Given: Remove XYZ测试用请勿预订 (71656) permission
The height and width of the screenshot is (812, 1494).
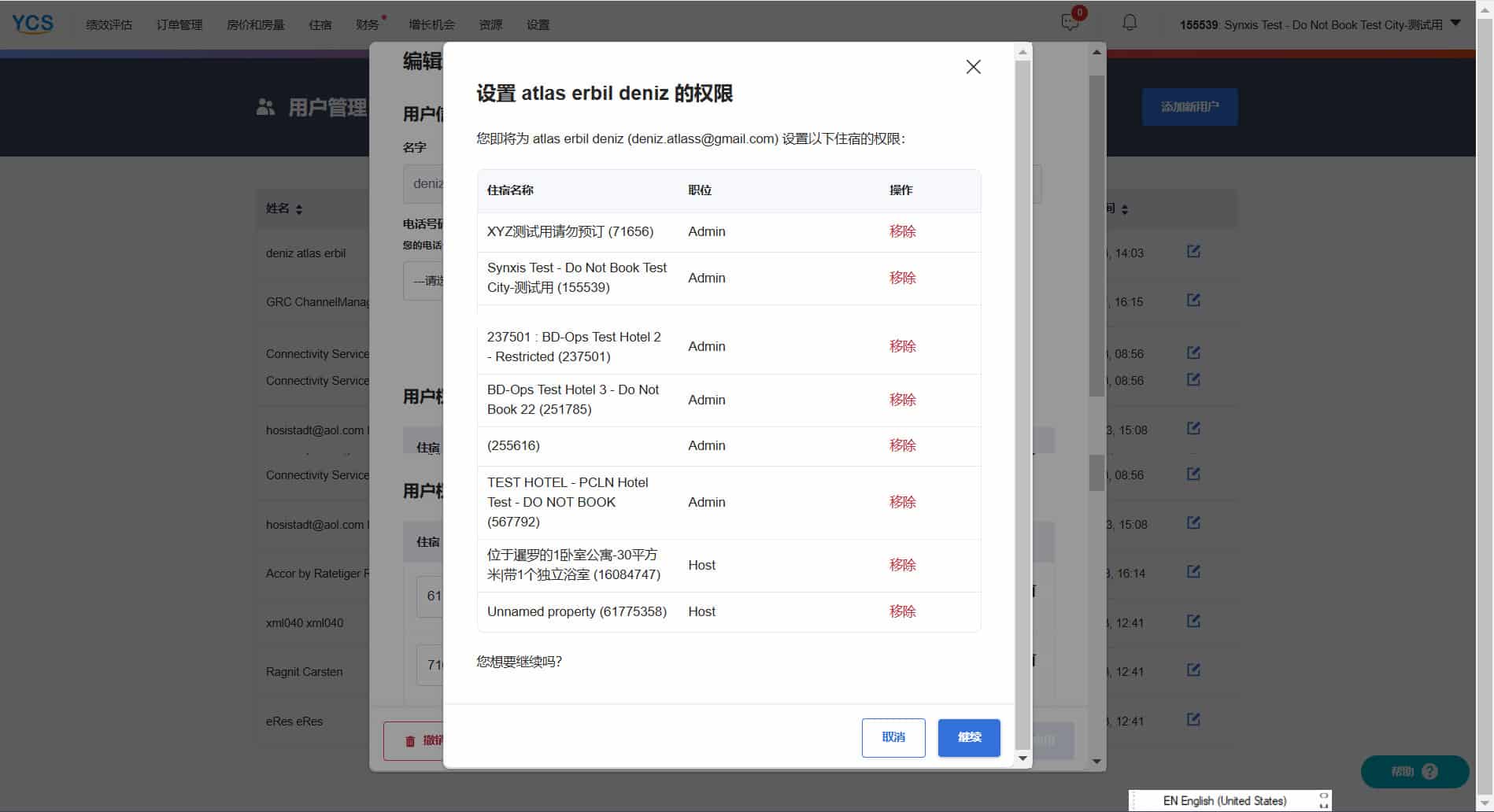Looking at the screenshot, I should pos(902,231).
